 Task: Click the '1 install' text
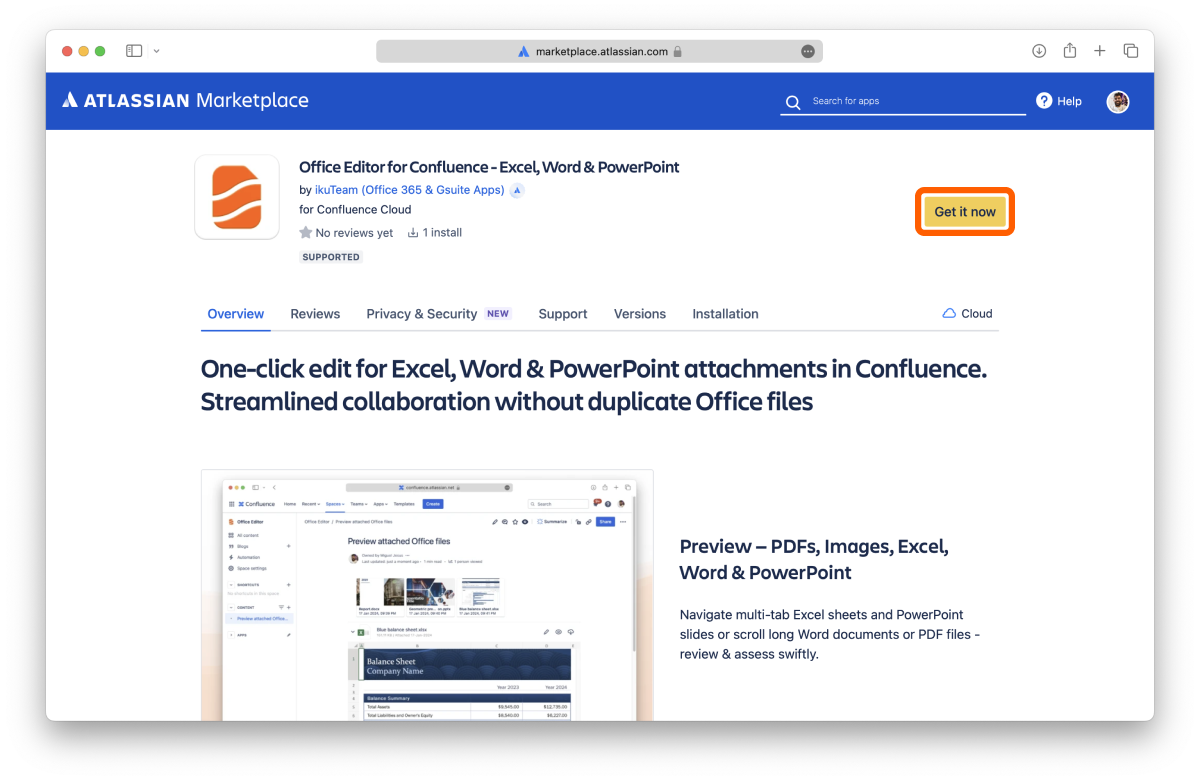[442, 233]
